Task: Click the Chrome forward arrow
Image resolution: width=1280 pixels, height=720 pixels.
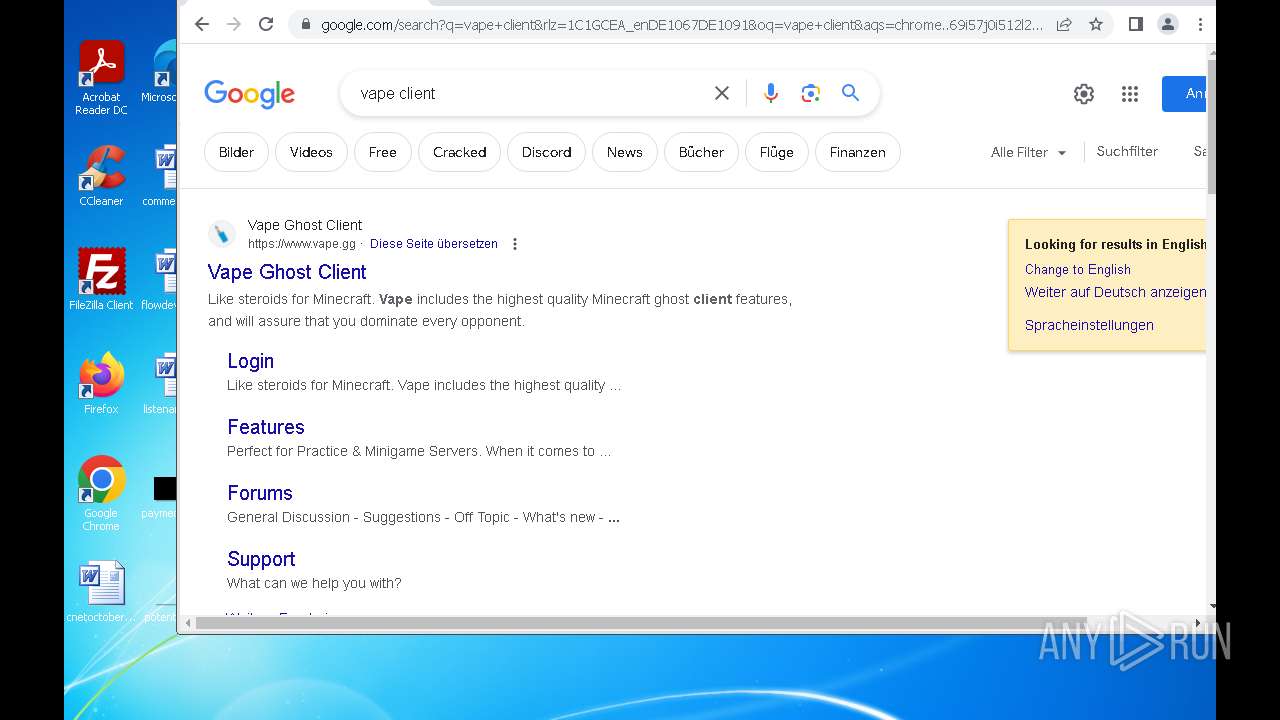Action: pos(234,24)
